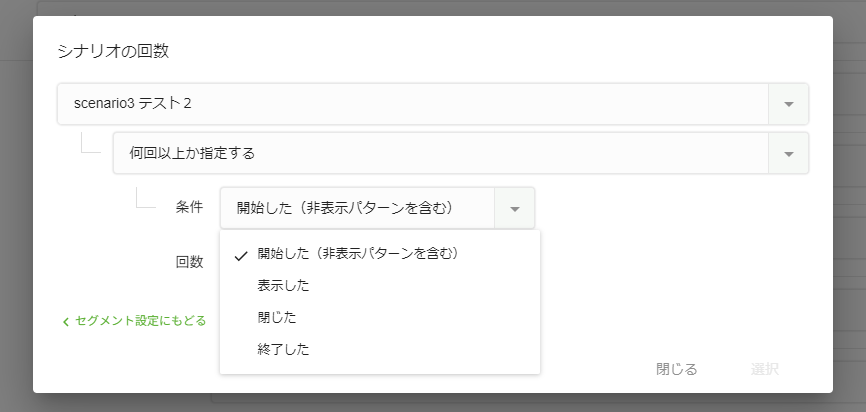
Task: Click the 閉じる button
Action: point(677,369)
